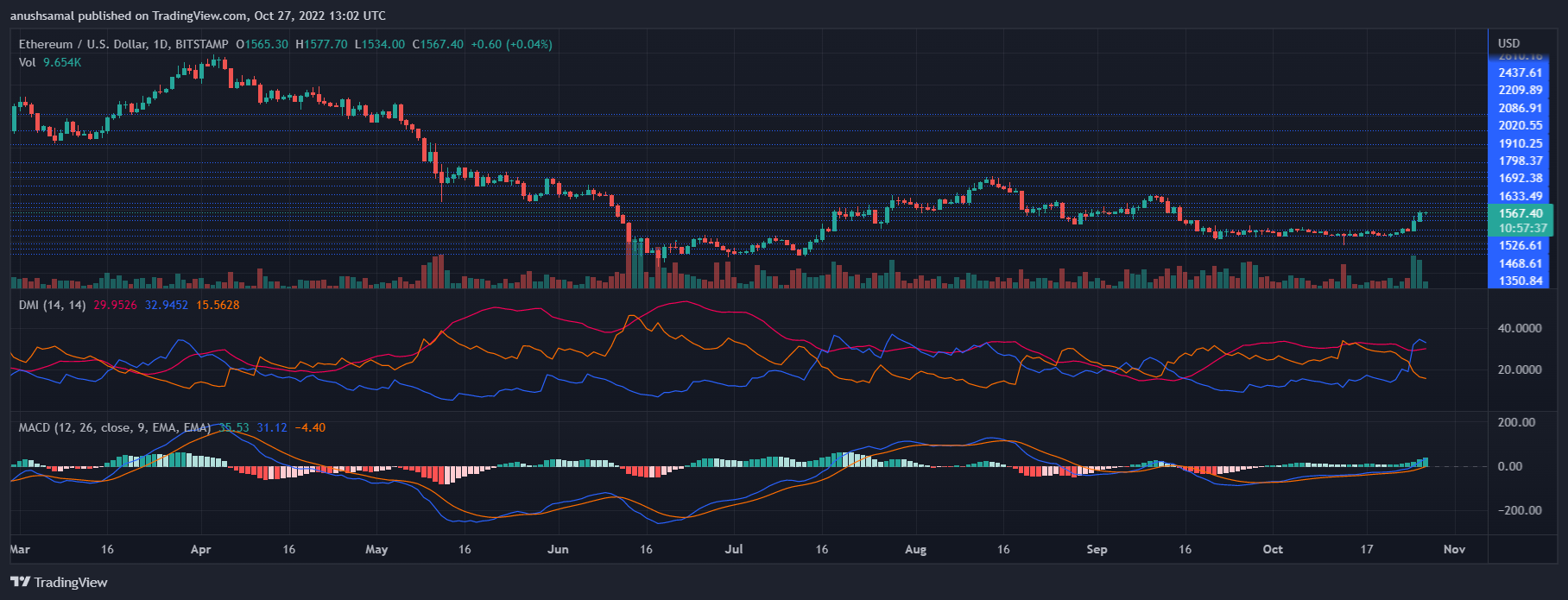Click the 1692.38 price level label
The width and height of the screenshot is (1568, 600).
(1520, 179)
